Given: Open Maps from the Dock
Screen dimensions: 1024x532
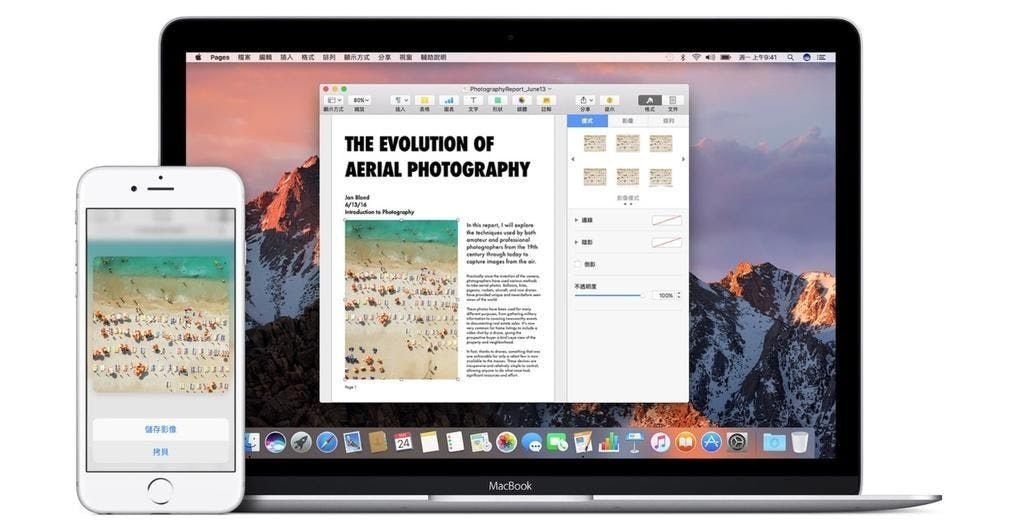Looking at the screenshot, I should coord(481,442).
